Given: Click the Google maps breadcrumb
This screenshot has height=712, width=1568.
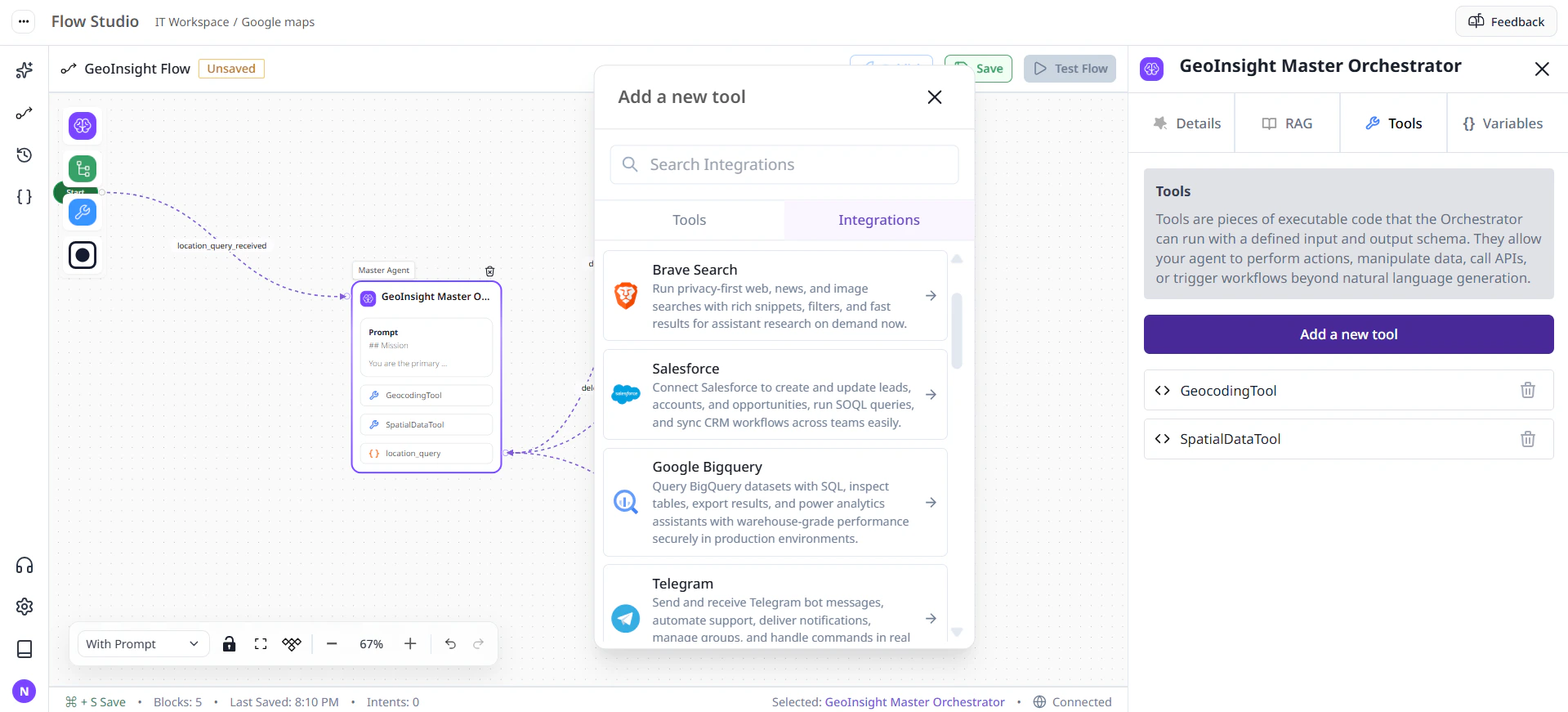Looking at the screenshot, I should (x=278, y=22).
